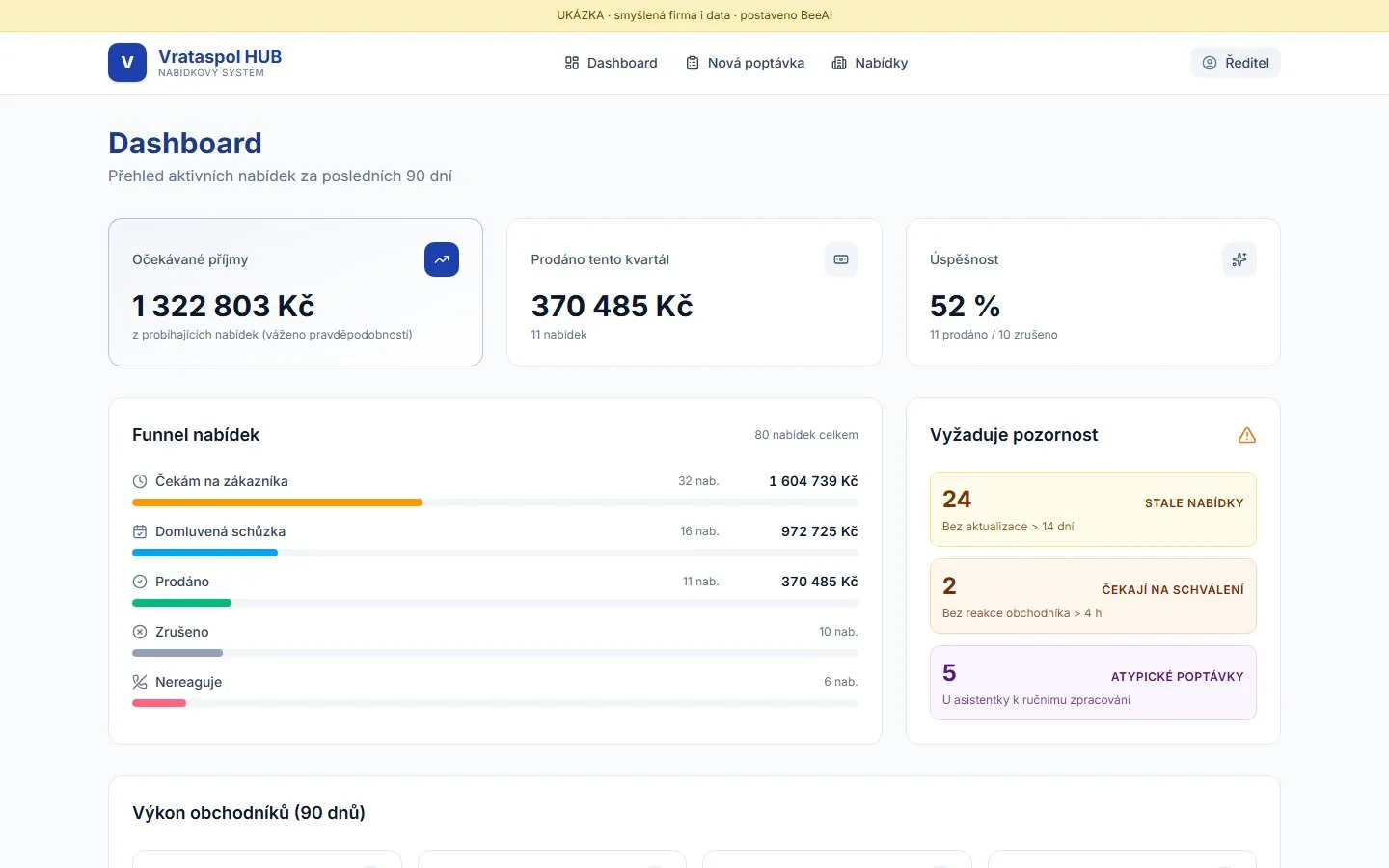
Task: Click the red Nereaguje progress bar
Action: click(x=159, y=703)
